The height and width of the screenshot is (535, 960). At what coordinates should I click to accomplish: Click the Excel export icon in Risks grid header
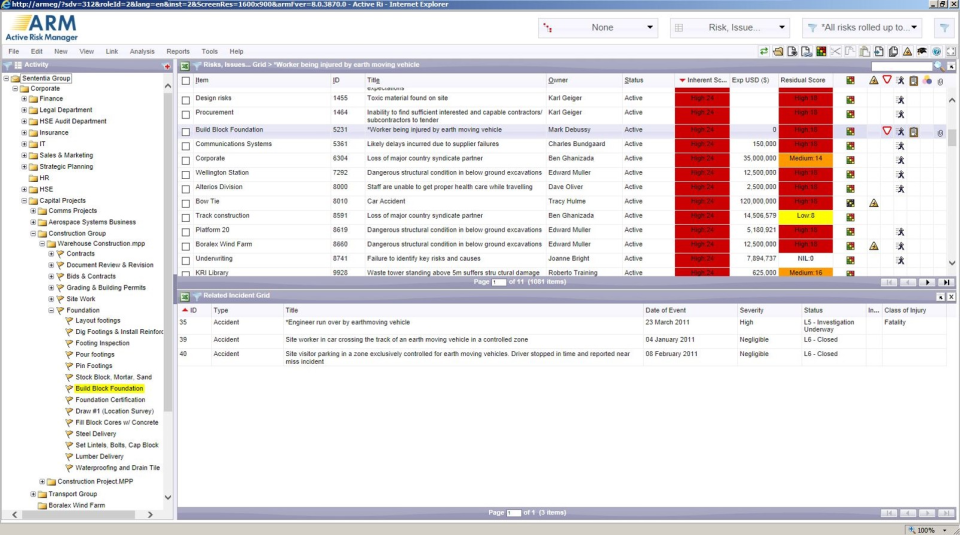click(x=185, y=65)
